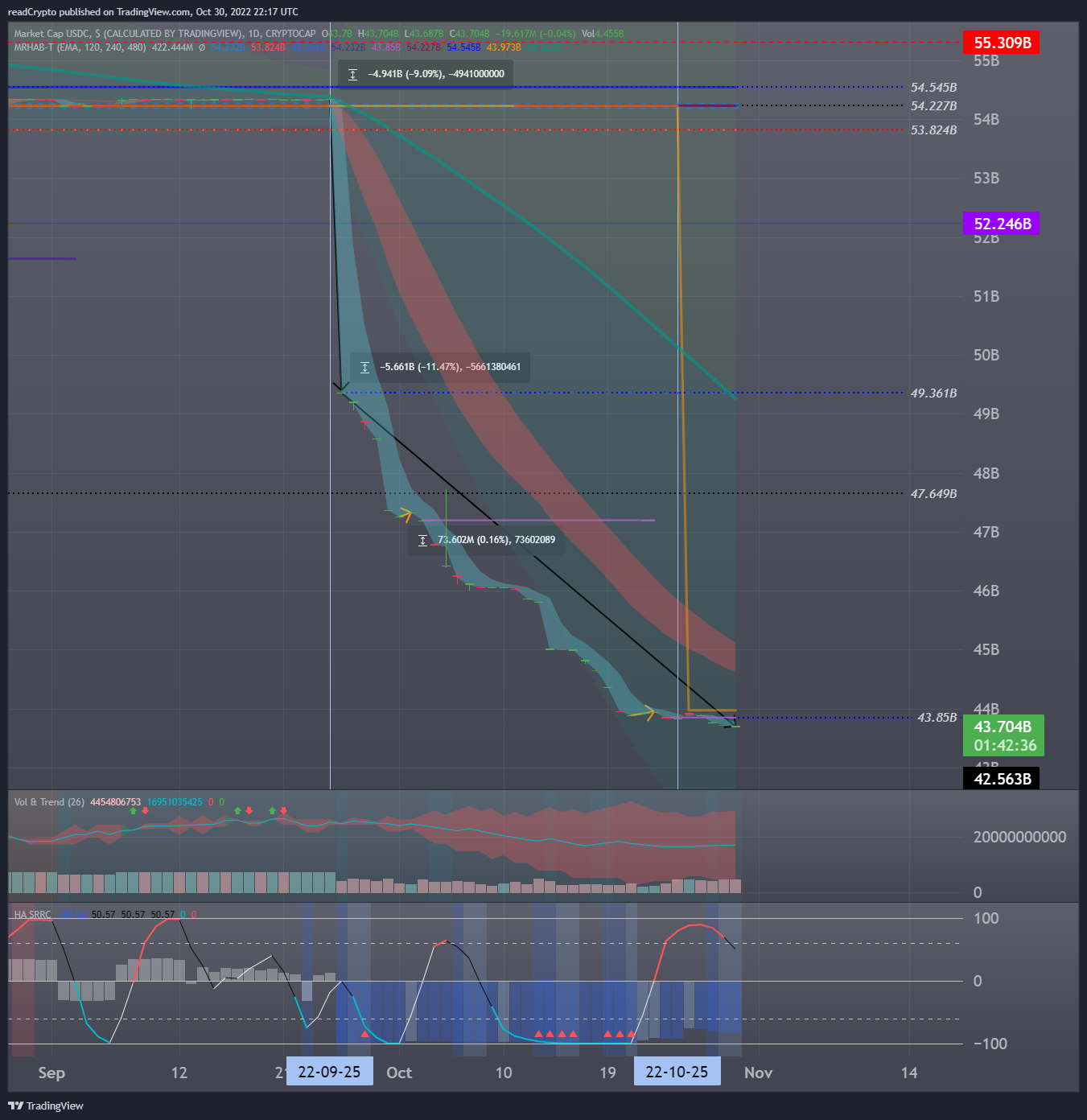The width and height of the screenshot is (1087, 1120).
Task: Click the 45B tick on price axis
Action: pyautogui.click(x=986, y=649)
